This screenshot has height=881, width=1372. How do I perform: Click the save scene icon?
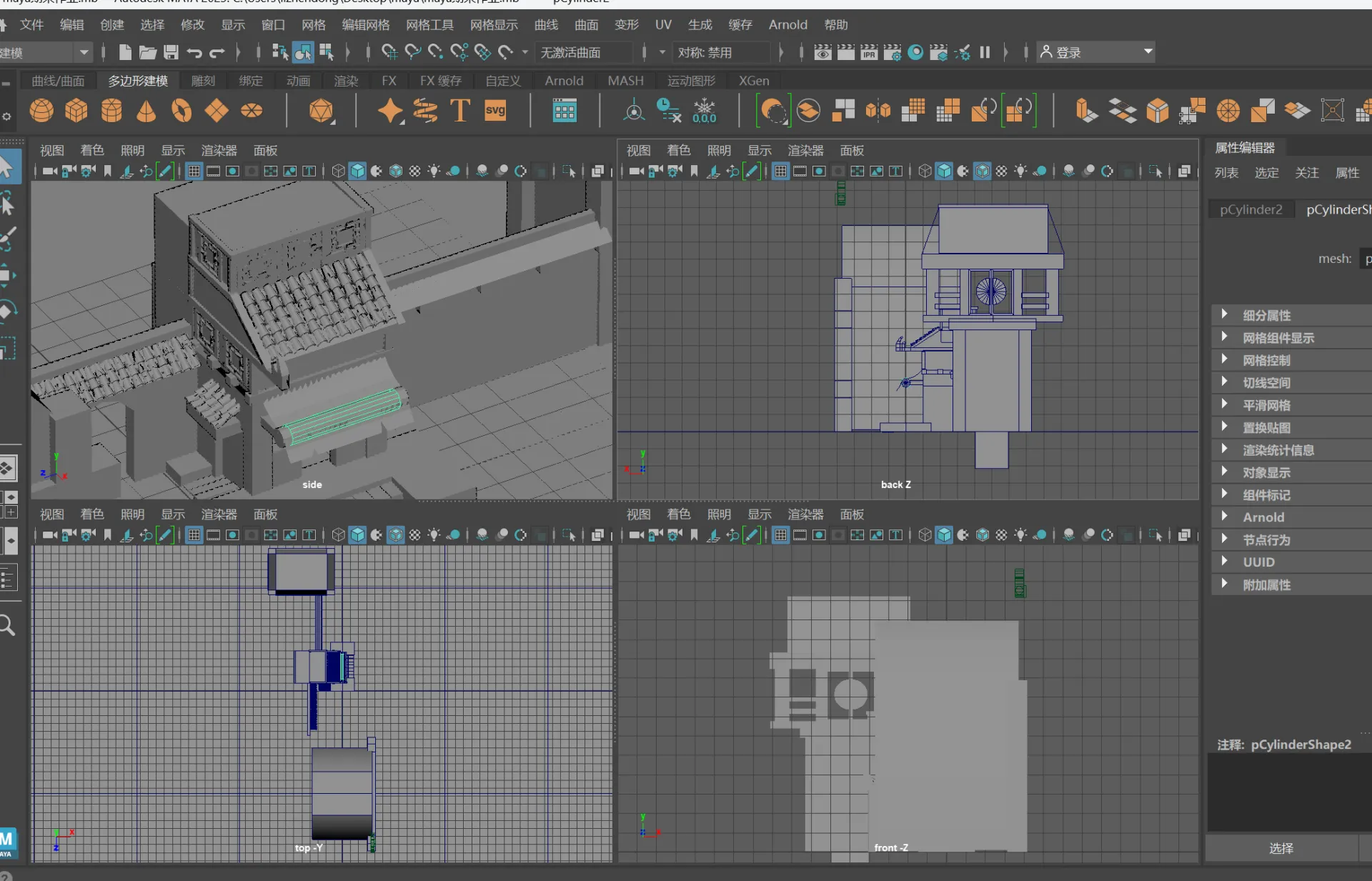171,52
